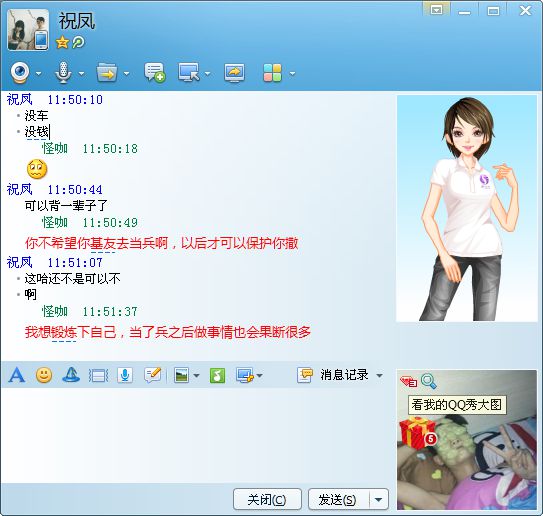Click the 发送(S) send button
The height and width of the screenshot is (516, 543).
pyautogui.click(x=338, y=500)
